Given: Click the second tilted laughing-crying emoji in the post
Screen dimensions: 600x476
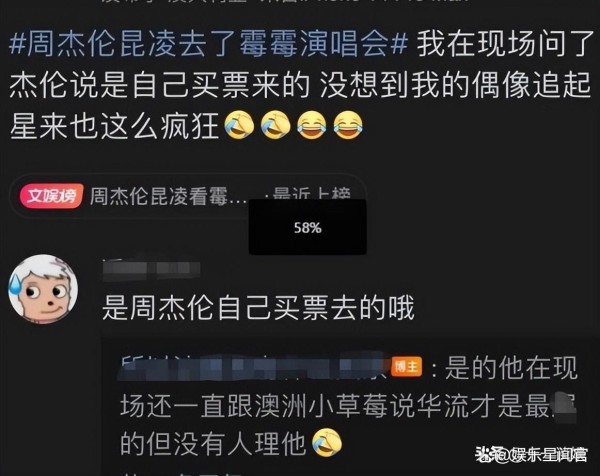Looking at the screenshot, I should [x=275, y=125].
